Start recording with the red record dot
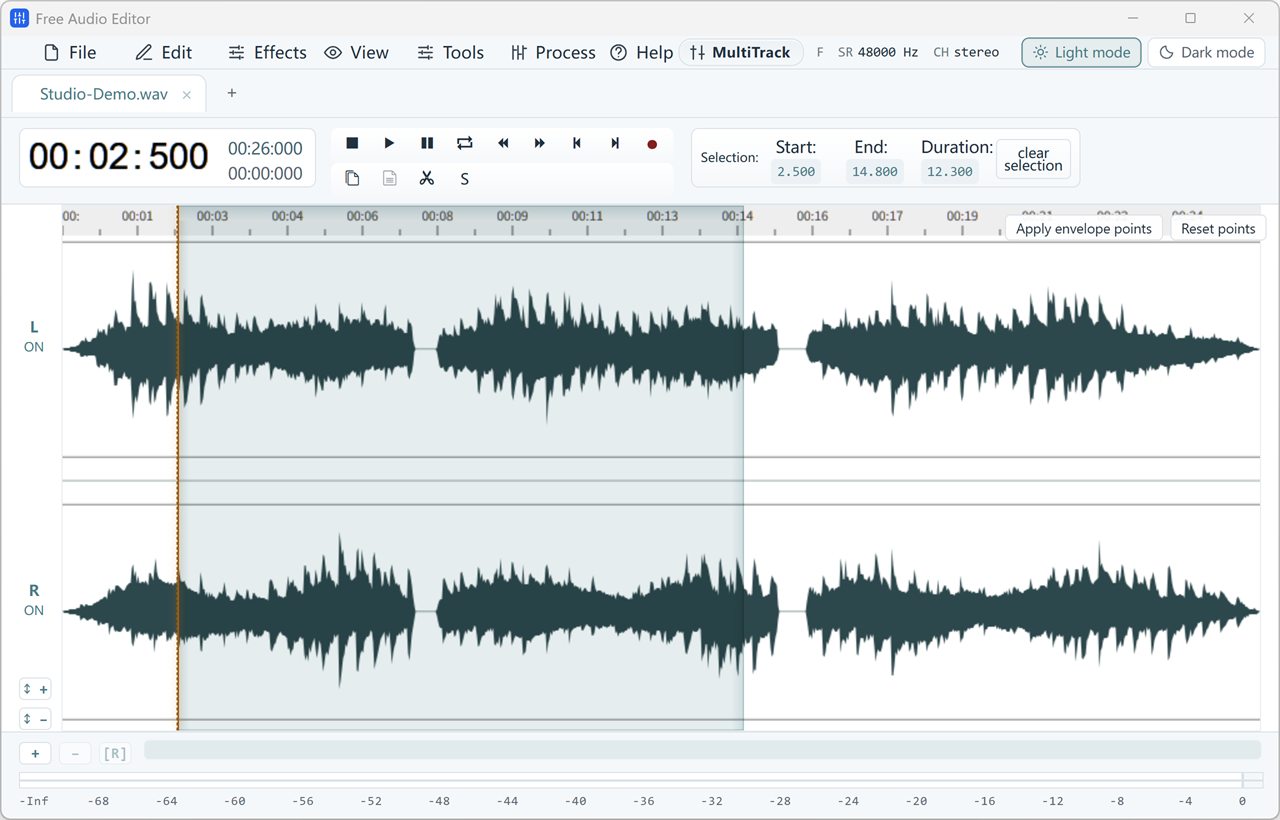Screen dimensions: 1280x820 click(x=652, y=144)
